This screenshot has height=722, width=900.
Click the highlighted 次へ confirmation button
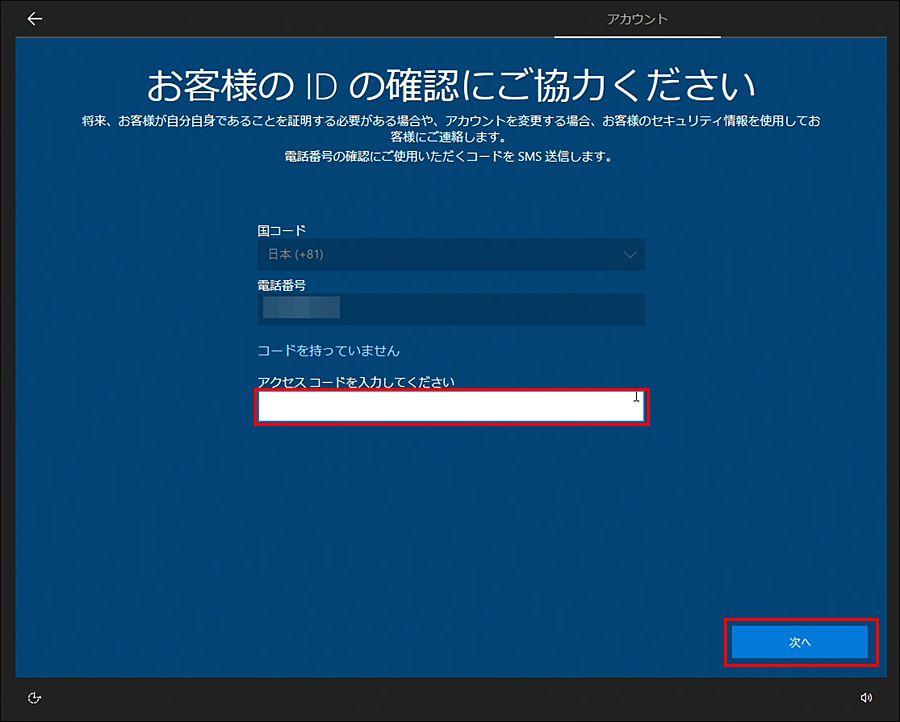coord(800,642)
